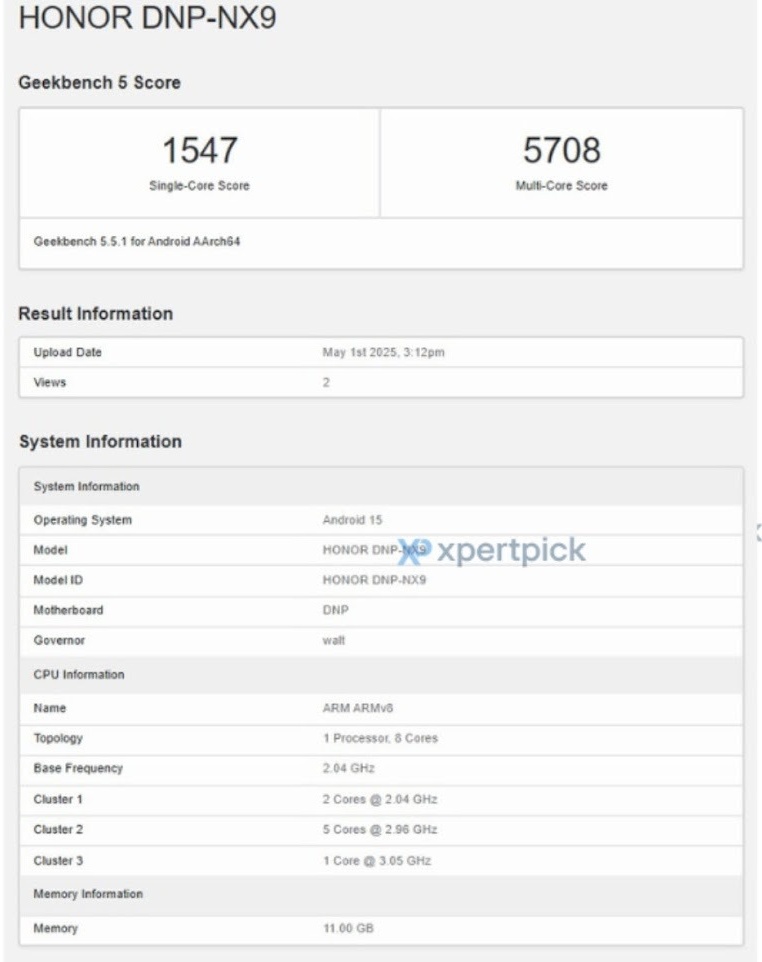Click the xpertpick watermark logo
This screenshot has width=762, height=962.
491,550
